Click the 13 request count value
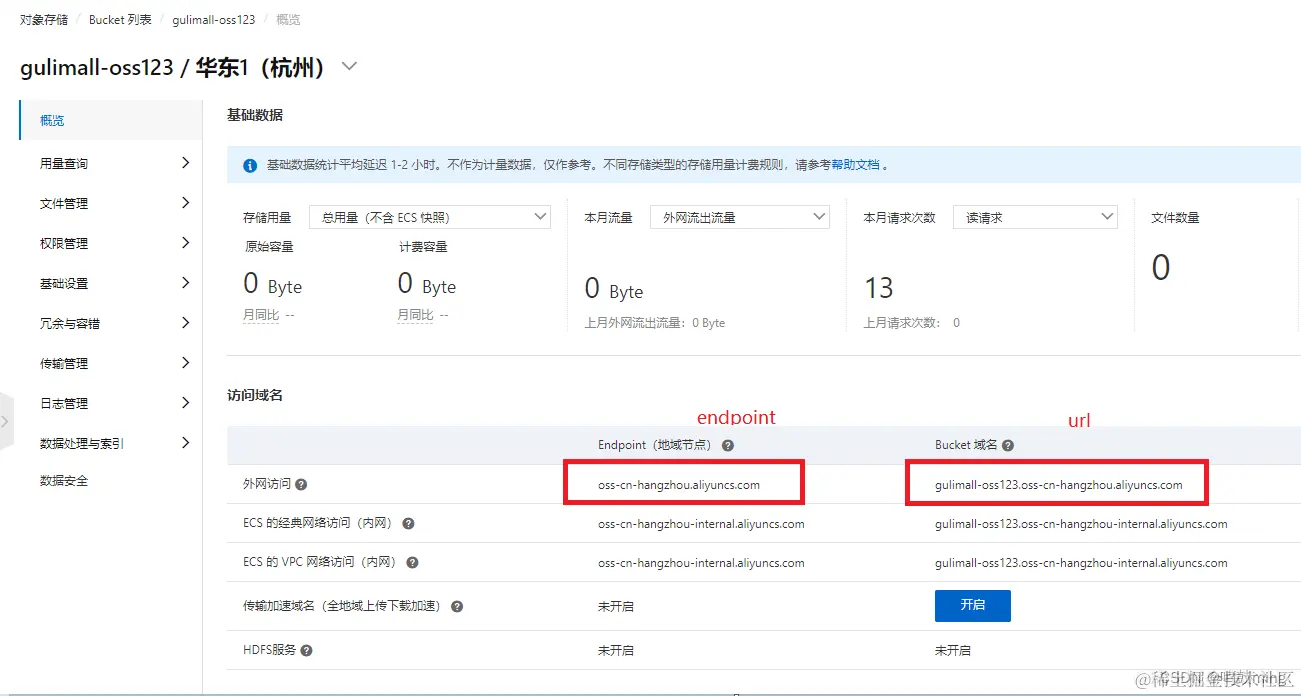 [879, 289]
